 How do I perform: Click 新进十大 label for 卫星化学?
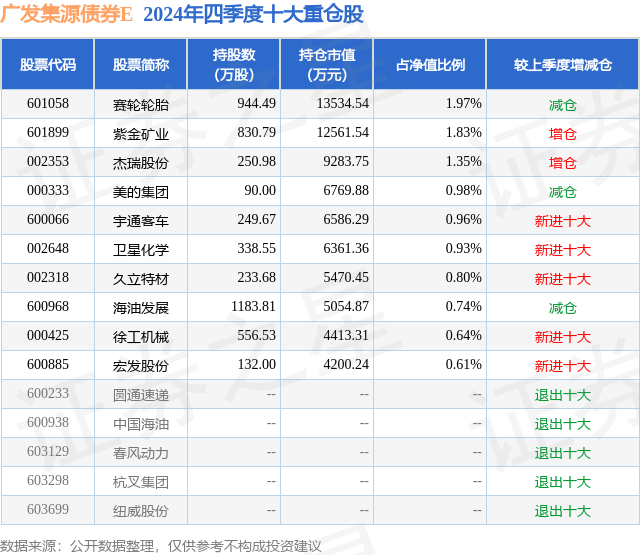pos(562,250)
